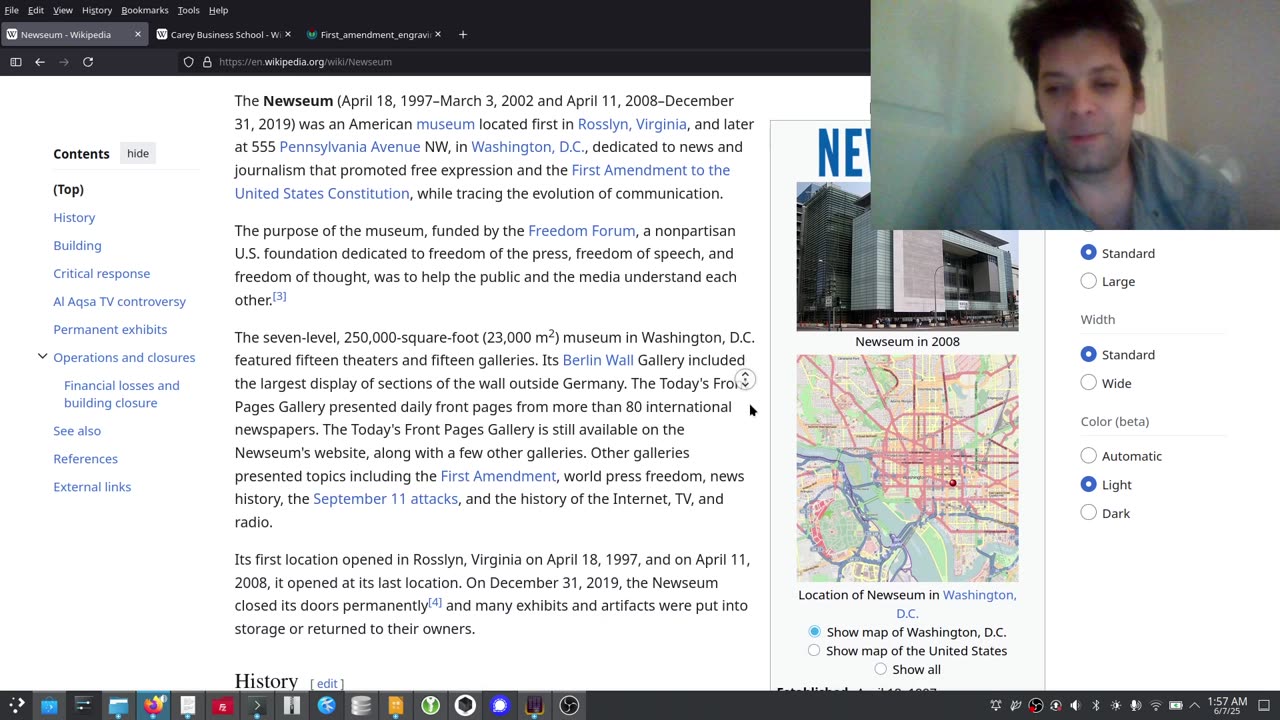This screenshot has width=1280, height=720.
Task: Close the Newseum Wikipedia tab
Action: (x=138, y=34)
